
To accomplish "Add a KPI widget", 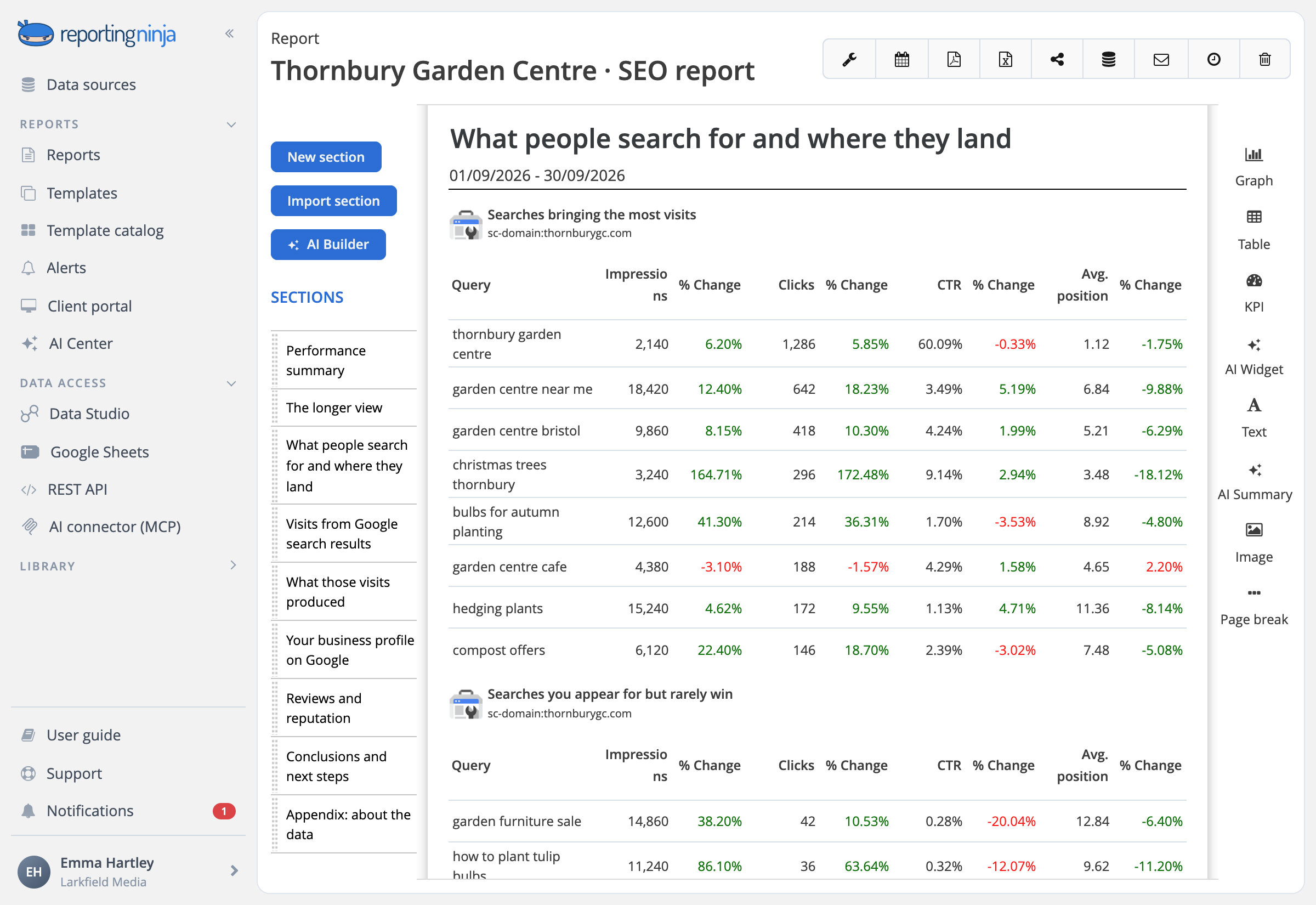I will tap(1253, 293).
